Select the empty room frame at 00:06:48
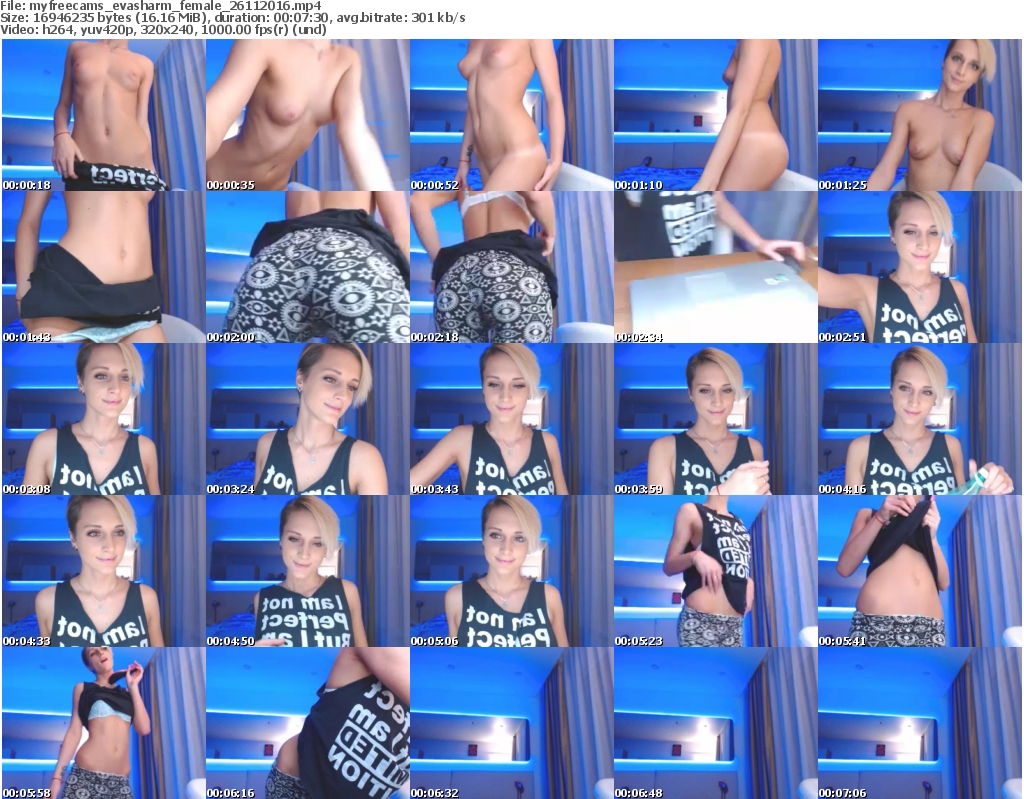 click(715, 723)
